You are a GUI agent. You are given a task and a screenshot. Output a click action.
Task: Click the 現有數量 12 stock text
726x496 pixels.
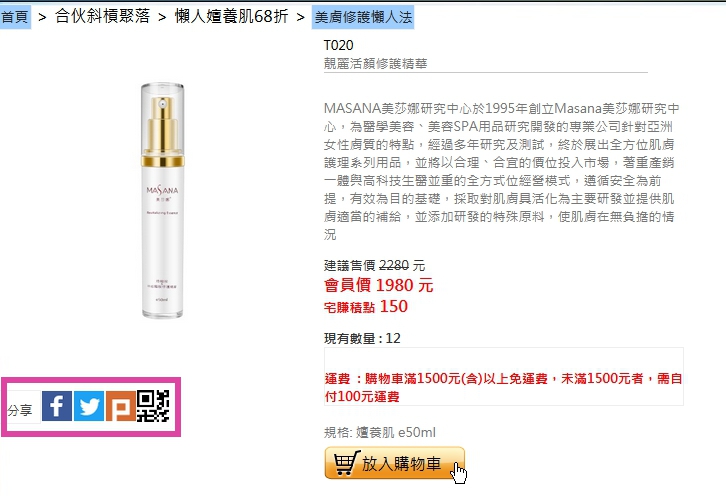[x=362, y=339]
